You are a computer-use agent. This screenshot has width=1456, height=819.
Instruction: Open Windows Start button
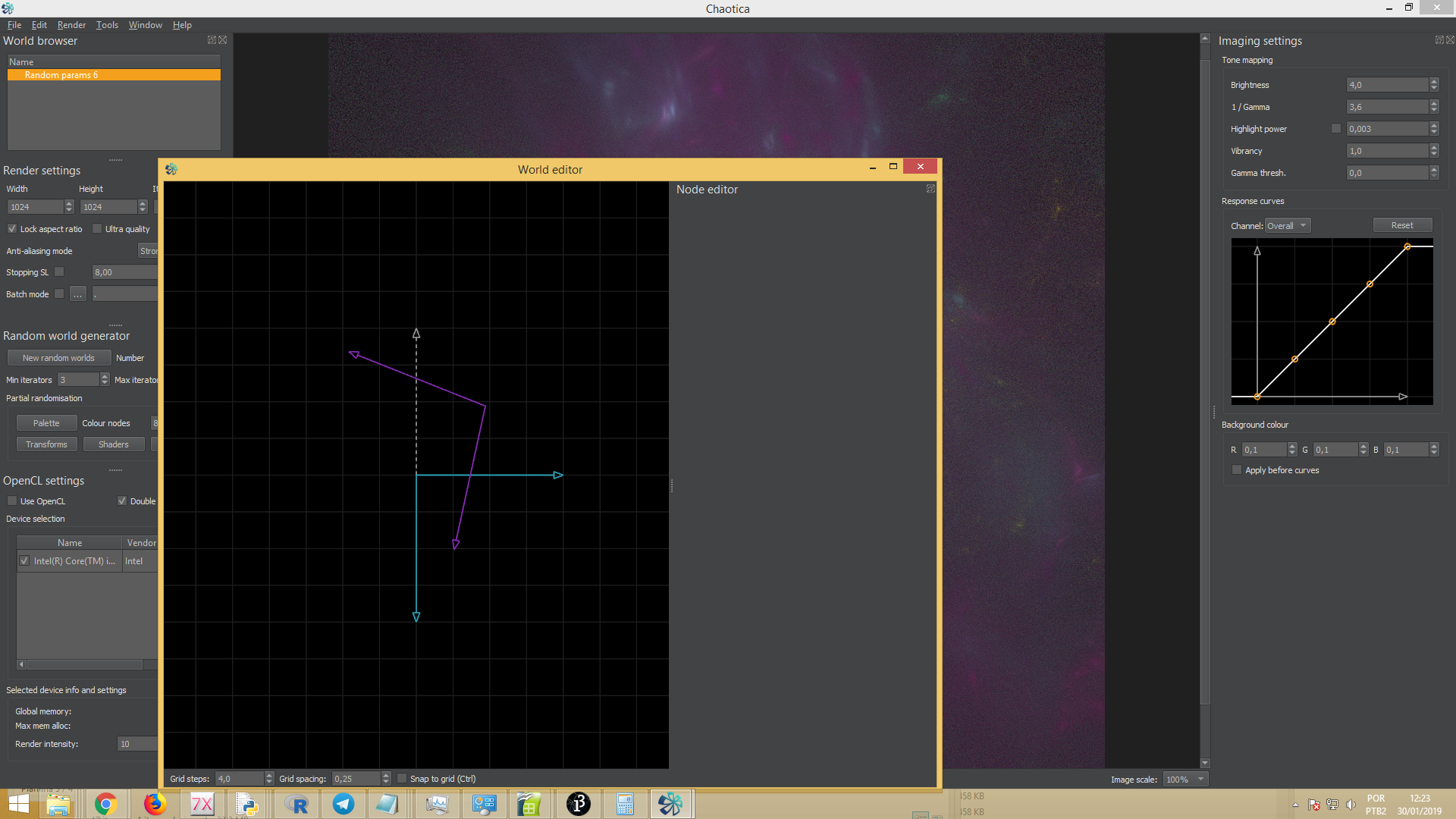(x=18, y=804)
